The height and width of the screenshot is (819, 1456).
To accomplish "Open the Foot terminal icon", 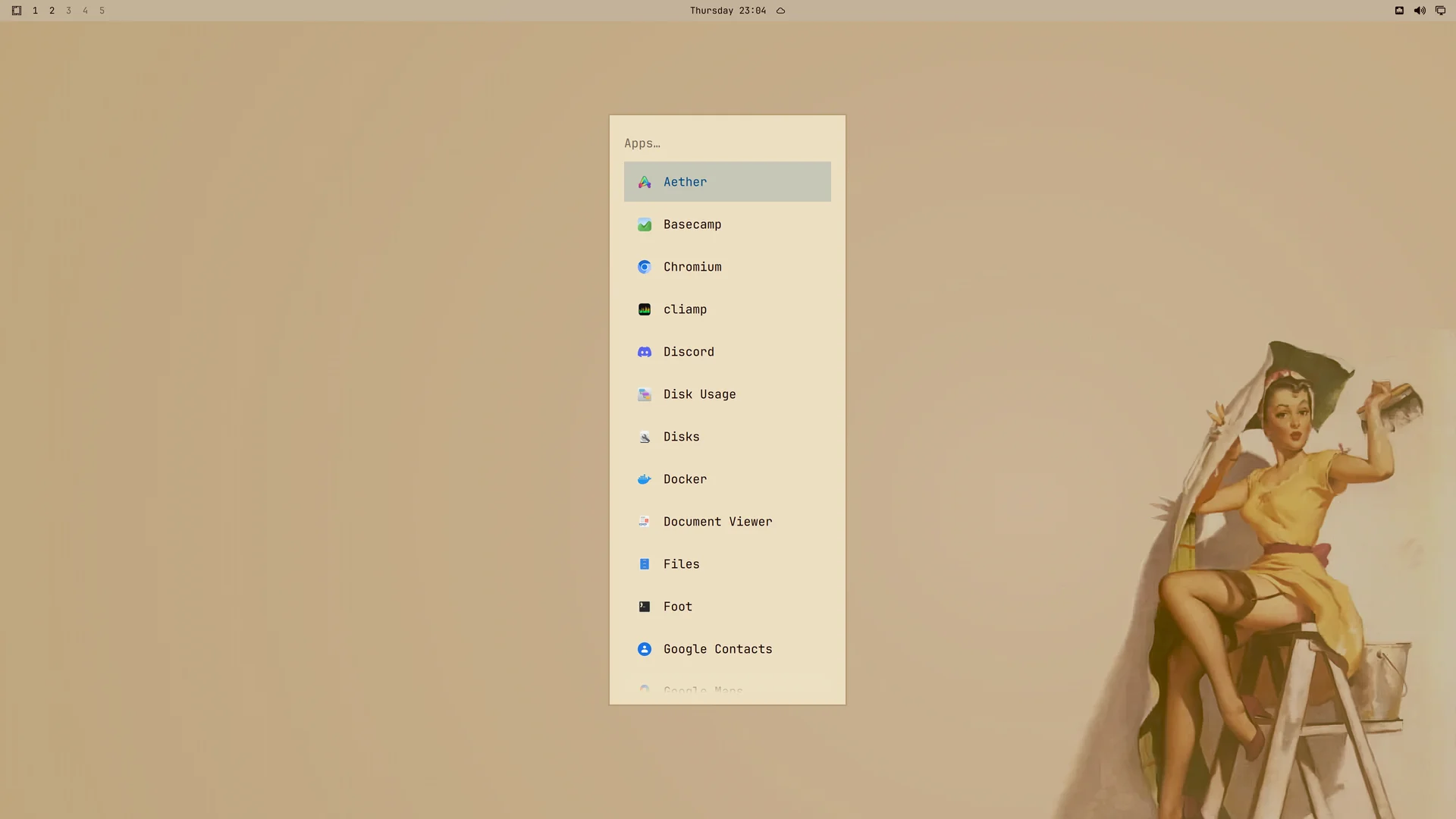I will [645, 607].
